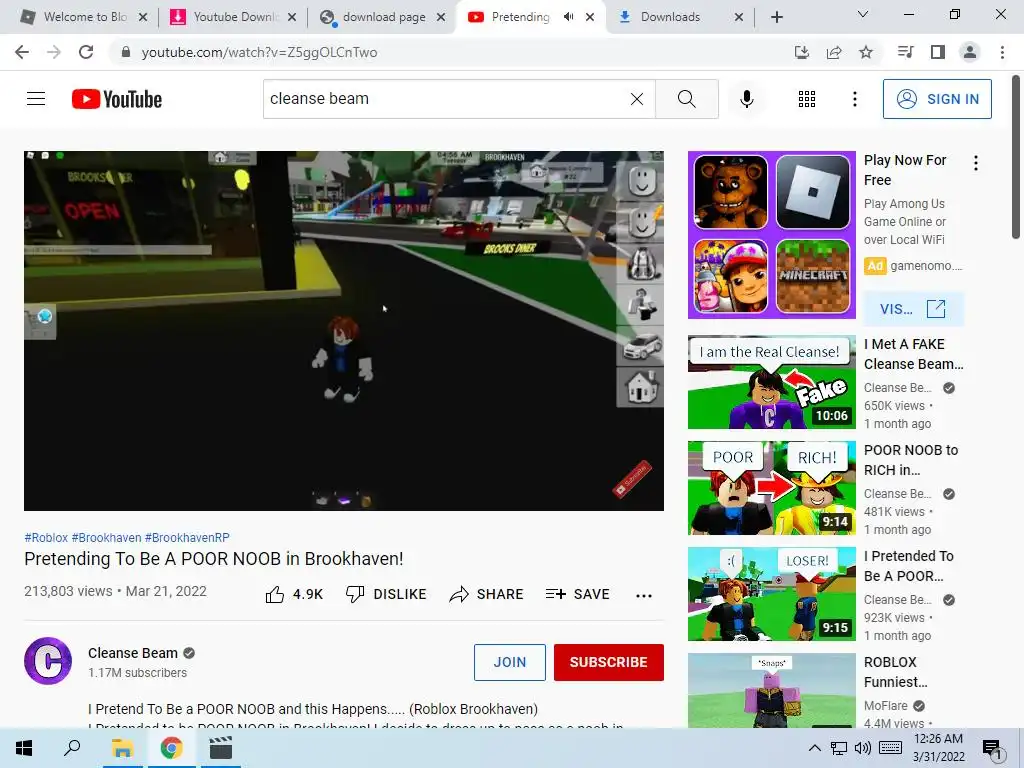Screen dimensions: 1024x768
Task: Show hidden system tray icons
Action: [814, 748]
